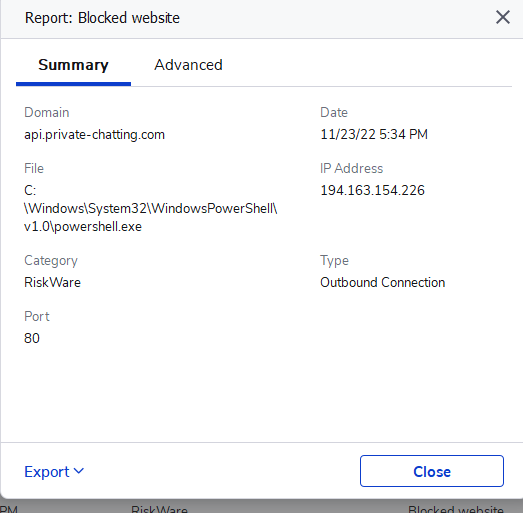Click the port value 80
Viewport: 523px width, 513px height.
coord(32,338)
